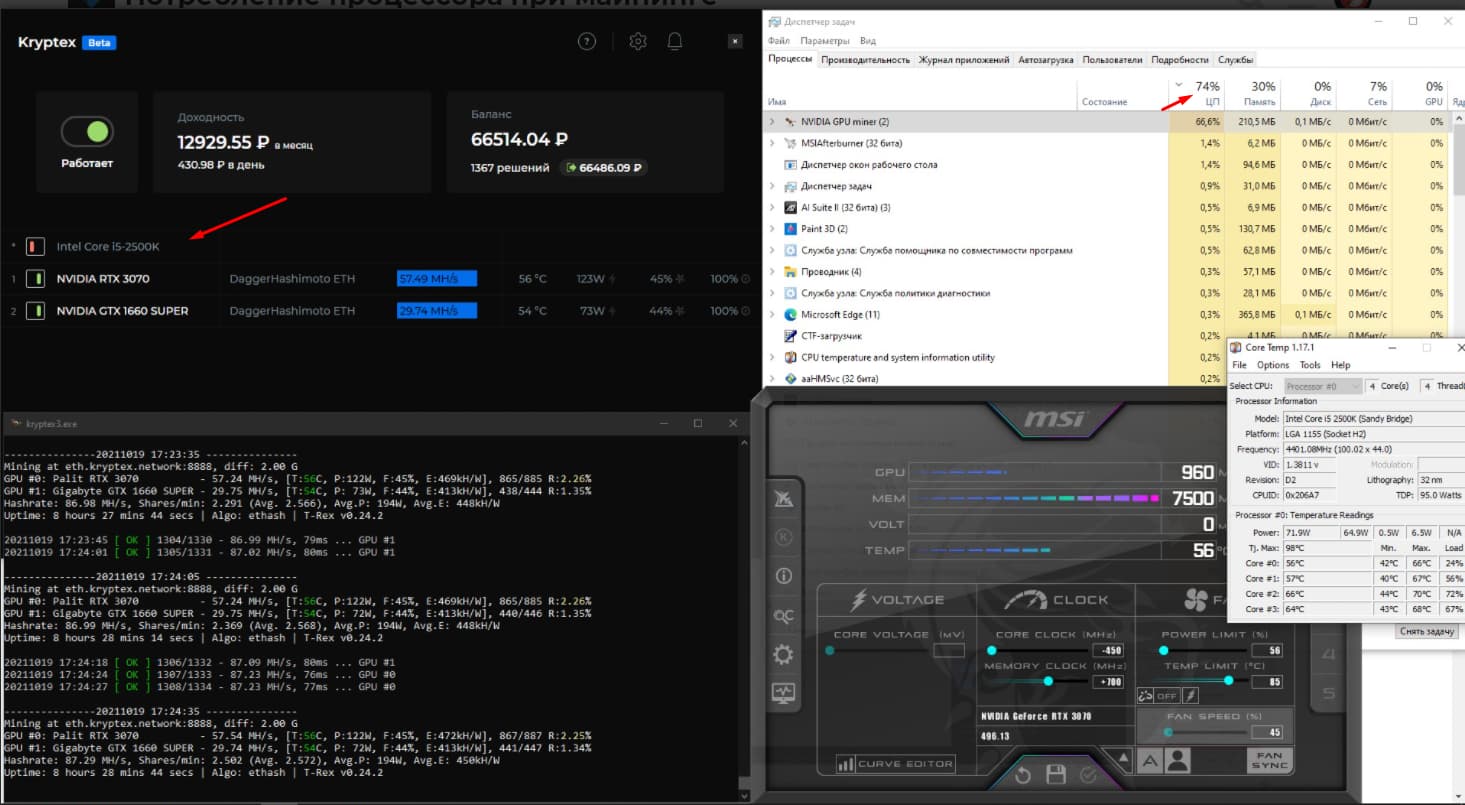This screenshot has width=1465, height=805.
Task: Open the Вид menu in Task Manager
Action: [x=868, y=41]
